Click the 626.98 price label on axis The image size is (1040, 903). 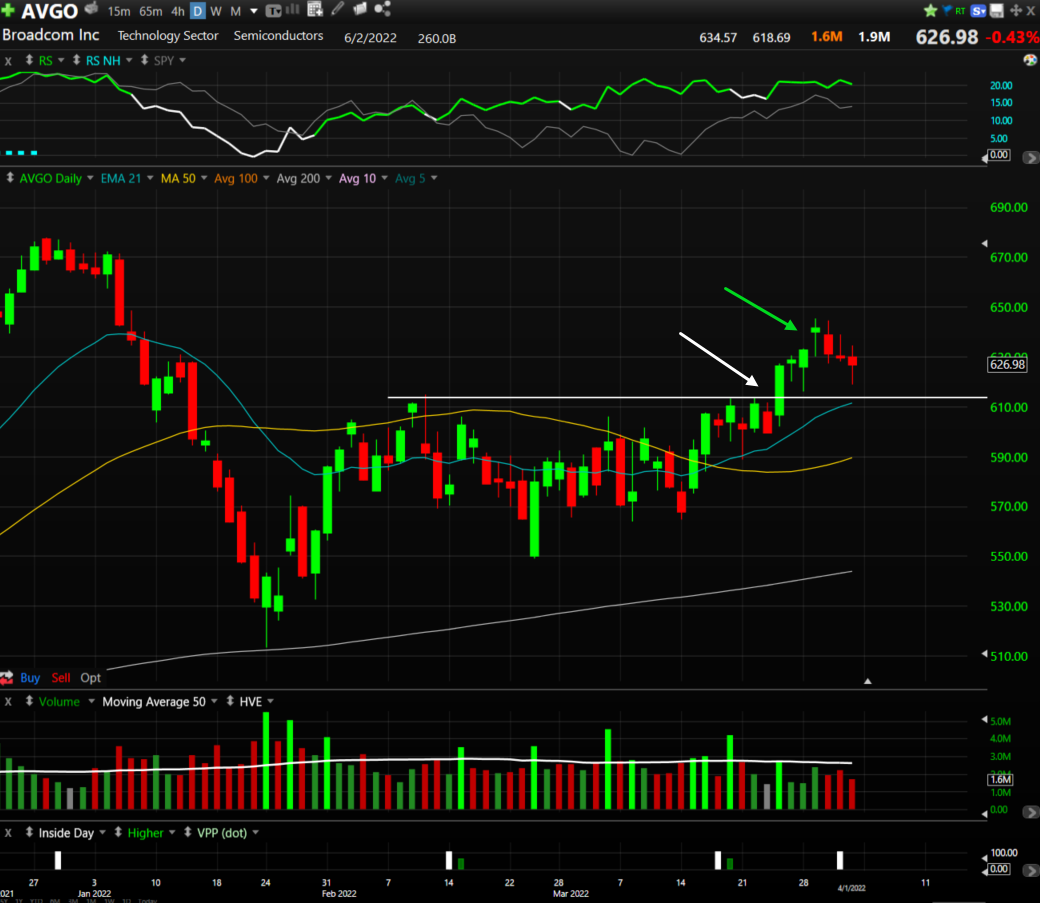tap(1007, 364)
